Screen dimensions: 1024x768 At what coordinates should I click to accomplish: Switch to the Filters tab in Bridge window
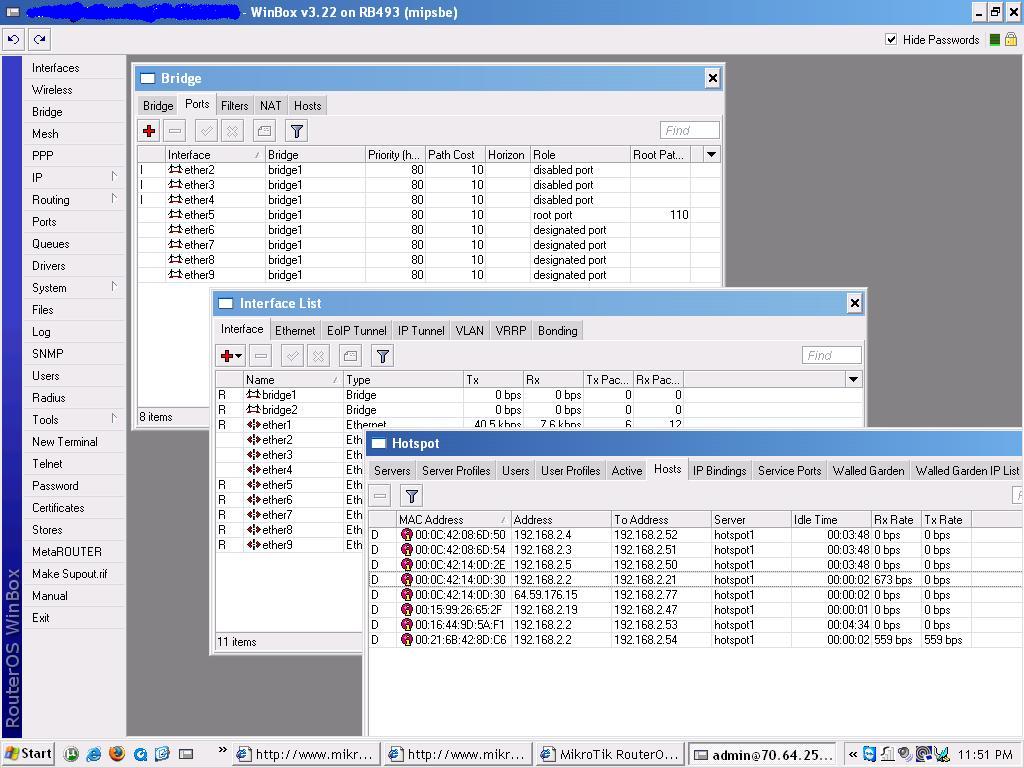click(234, 105)
